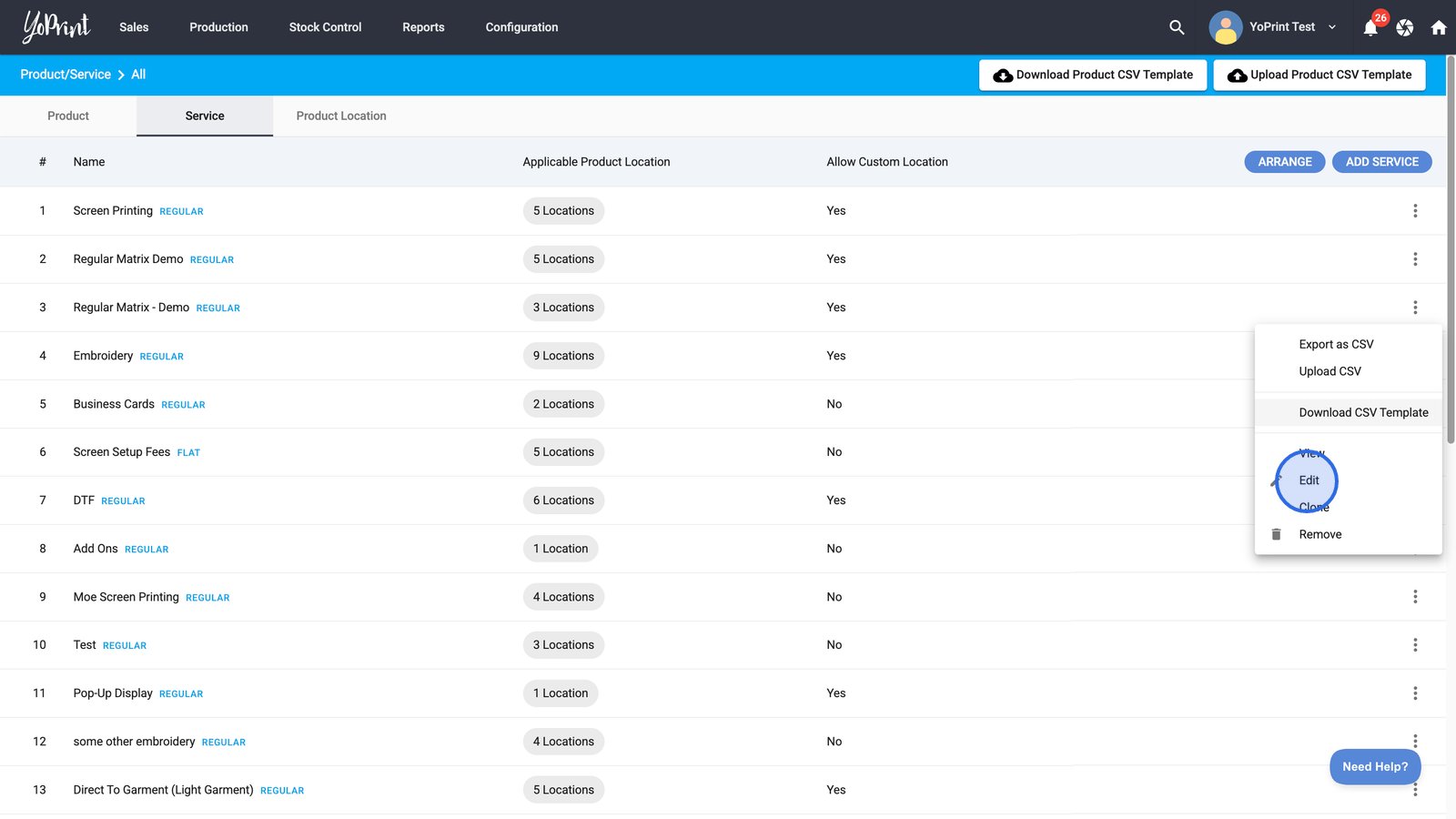Click Upload Product CSV Template button
The width and height of the screenshot is (1456, 819).
[x=1319, y=75]
